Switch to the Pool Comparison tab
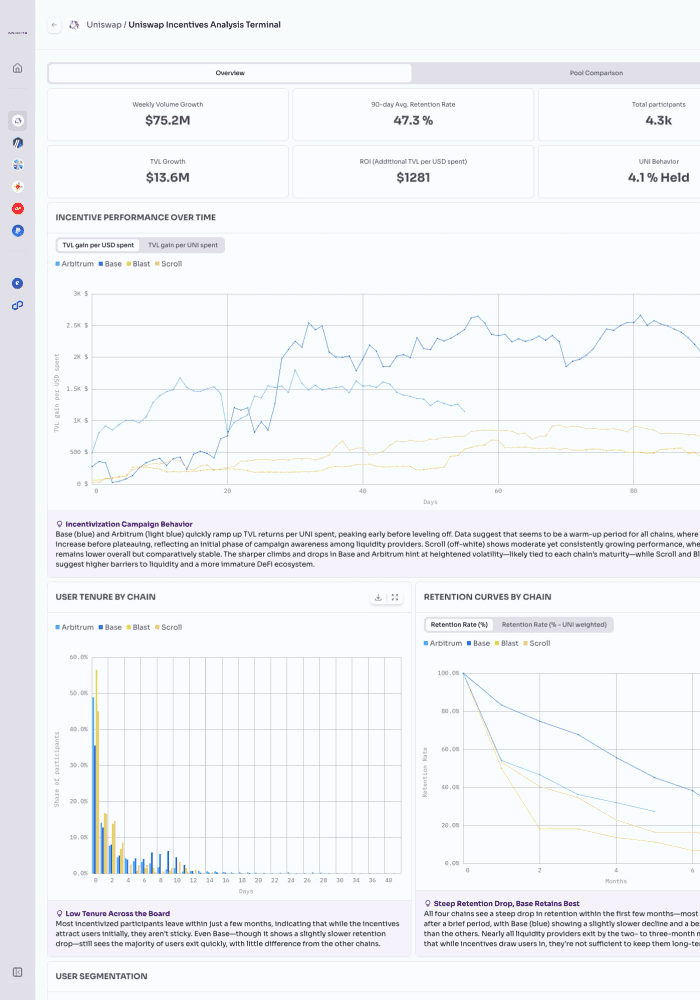 point(596,73)
